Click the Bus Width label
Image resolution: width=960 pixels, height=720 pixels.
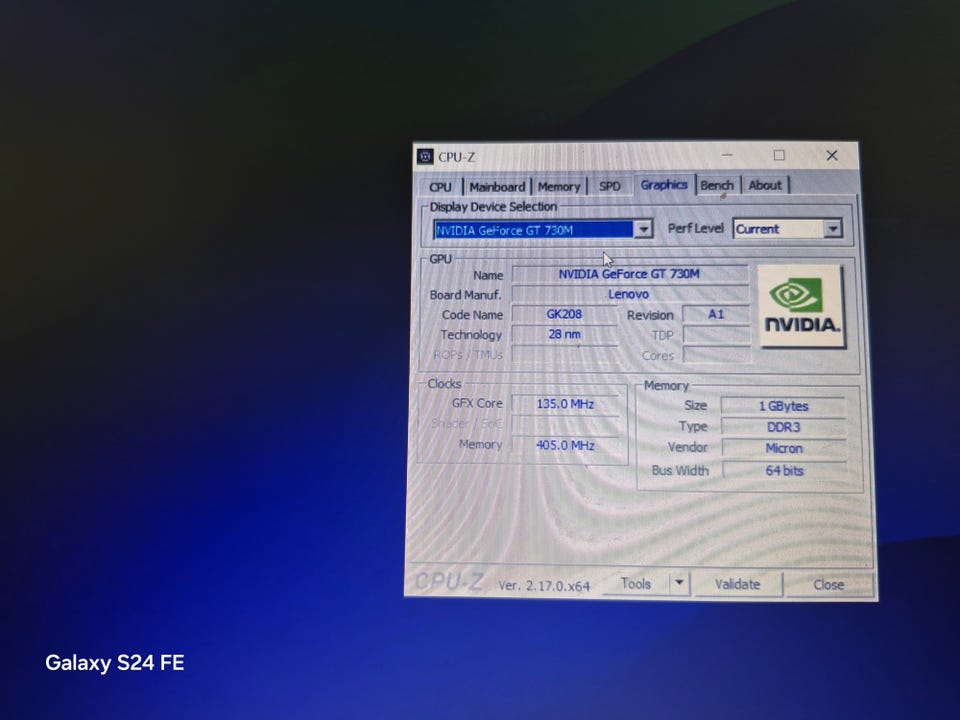tap(680, 471)
